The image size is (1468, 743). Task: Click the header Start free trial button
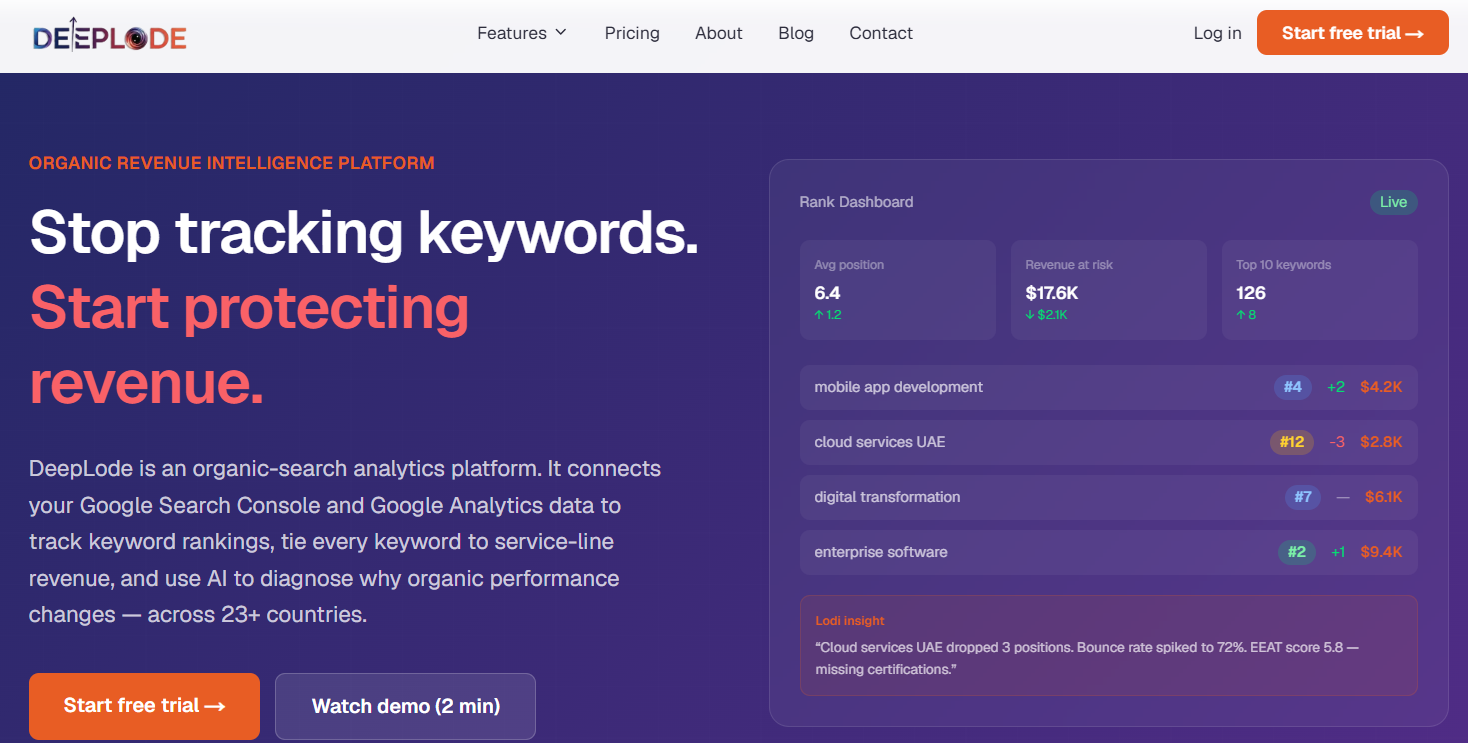pyautogui.click(x=1352, y=33)
